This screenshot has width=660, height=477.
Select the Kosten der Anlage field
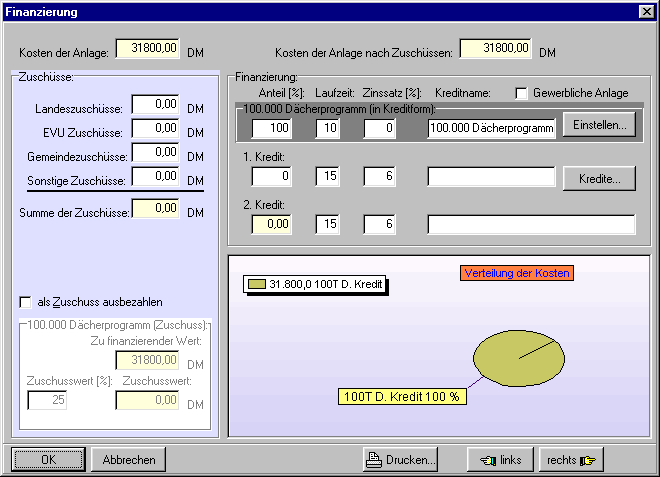tap(149, 48)
